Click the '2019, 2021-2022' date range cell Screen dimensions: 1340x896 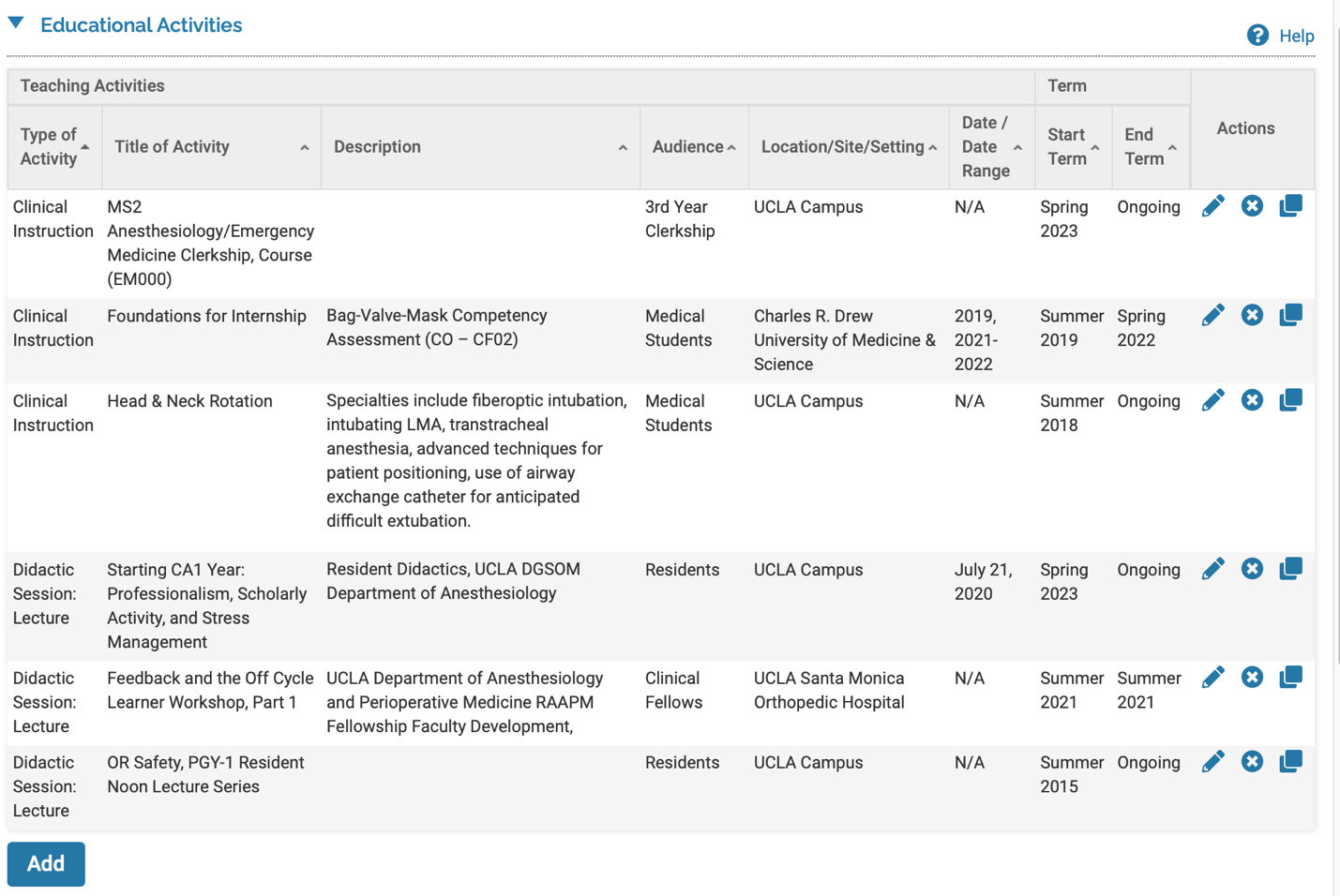tap(976, 340)
